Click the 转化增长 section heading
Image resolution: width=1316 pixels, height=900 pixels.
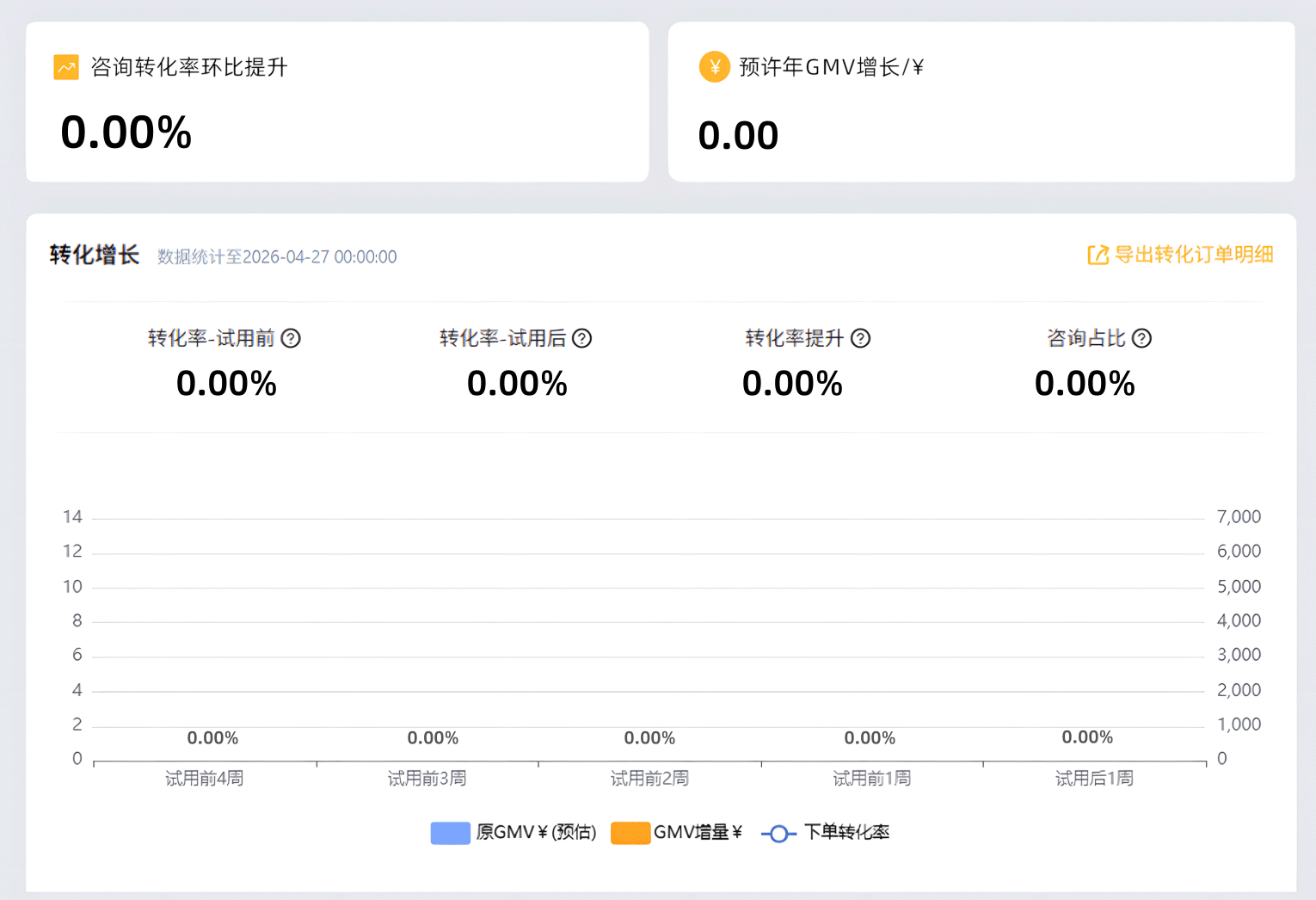[x=95, y=255]
